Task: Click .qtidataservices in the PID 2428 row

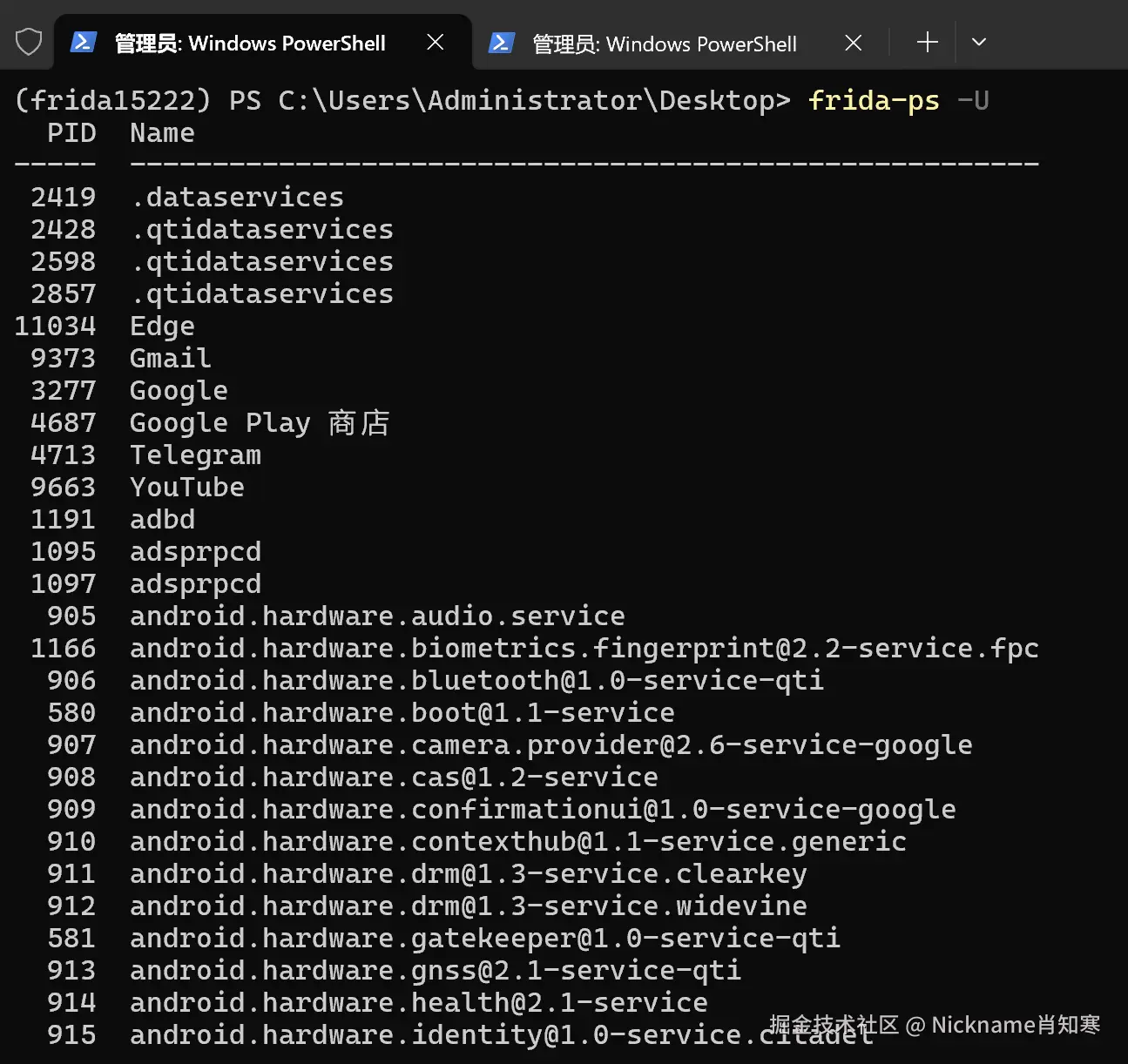Action: coord(261,230)
